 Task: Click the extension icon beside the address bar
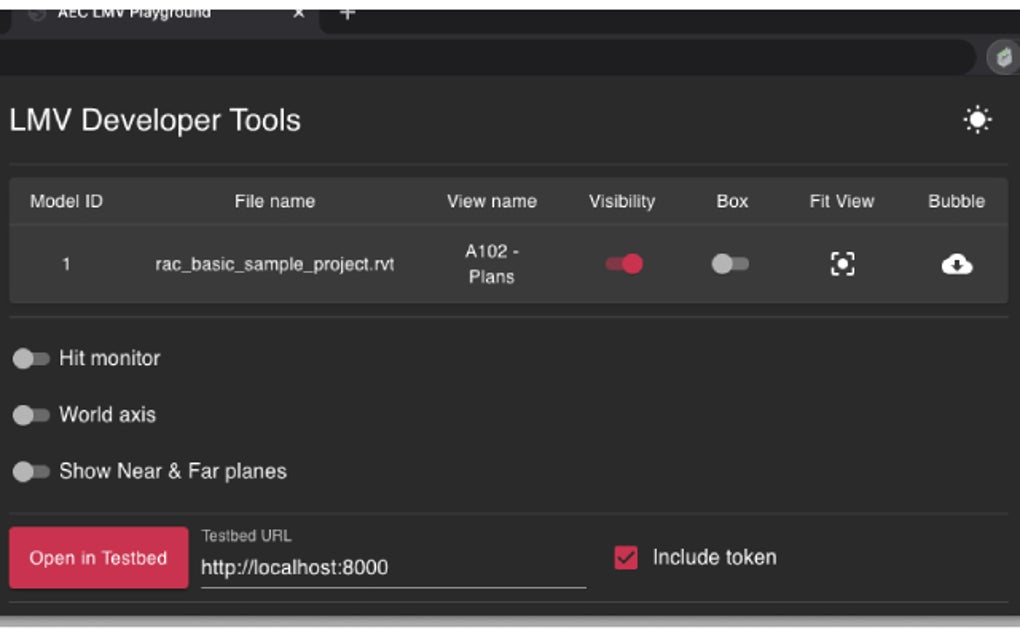click(1002, 57)
